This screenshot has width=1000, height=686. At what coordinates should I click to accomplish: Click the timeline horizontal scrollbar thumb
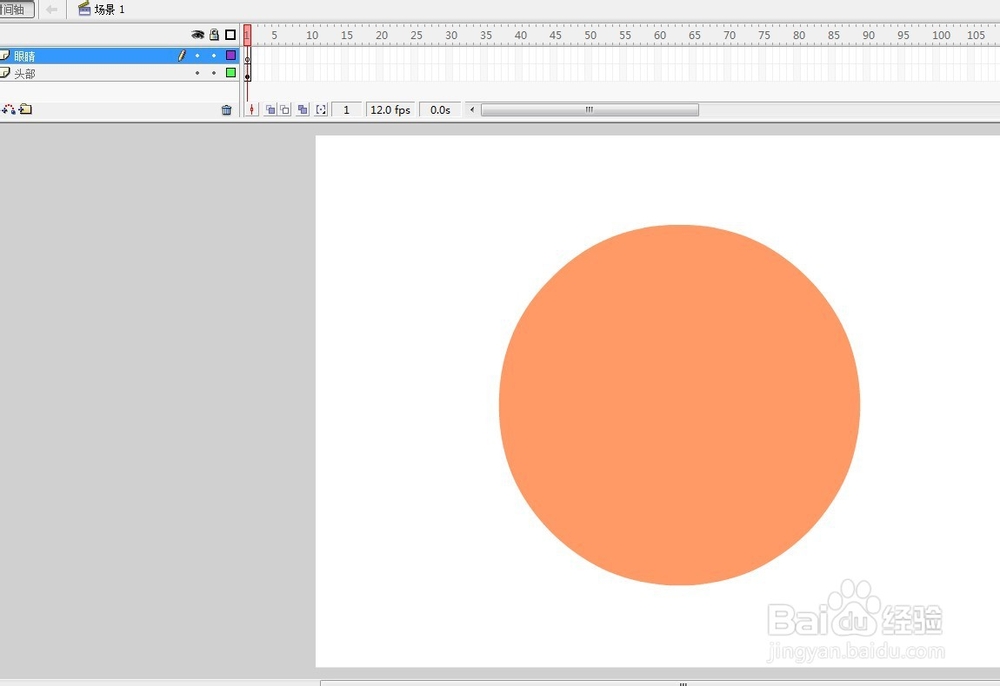click(589, 110)
